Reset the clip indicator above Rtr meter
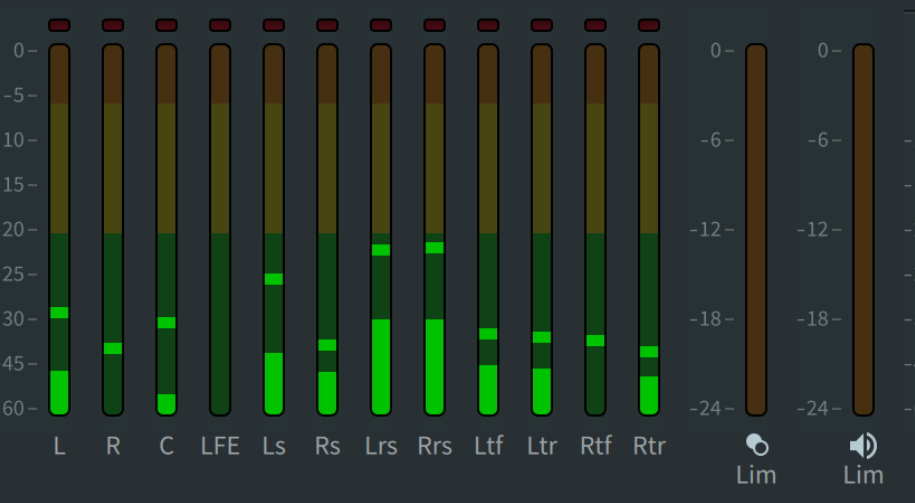This screenshot has height=503, width=915. [x=649, y=25]
